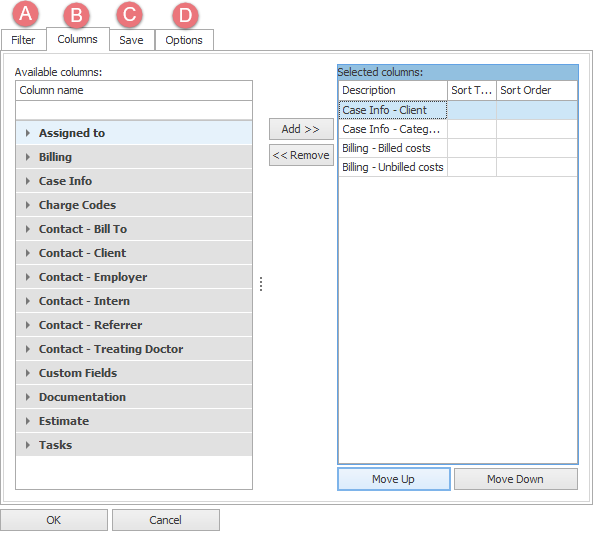The height and width of the screenshot is (534, 596).
Task: Click the << Remove button
Action: (301, 155)
